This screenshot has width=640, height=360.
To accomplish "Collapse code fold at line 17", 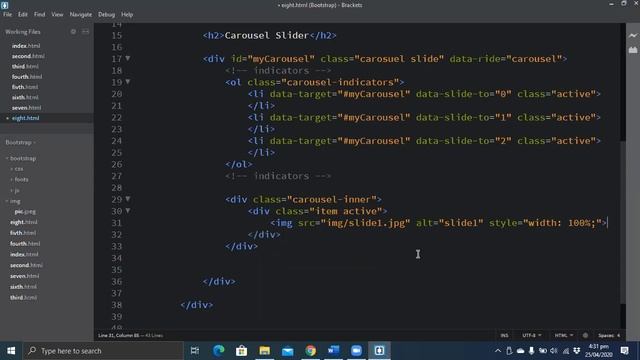I will (128, 58).
